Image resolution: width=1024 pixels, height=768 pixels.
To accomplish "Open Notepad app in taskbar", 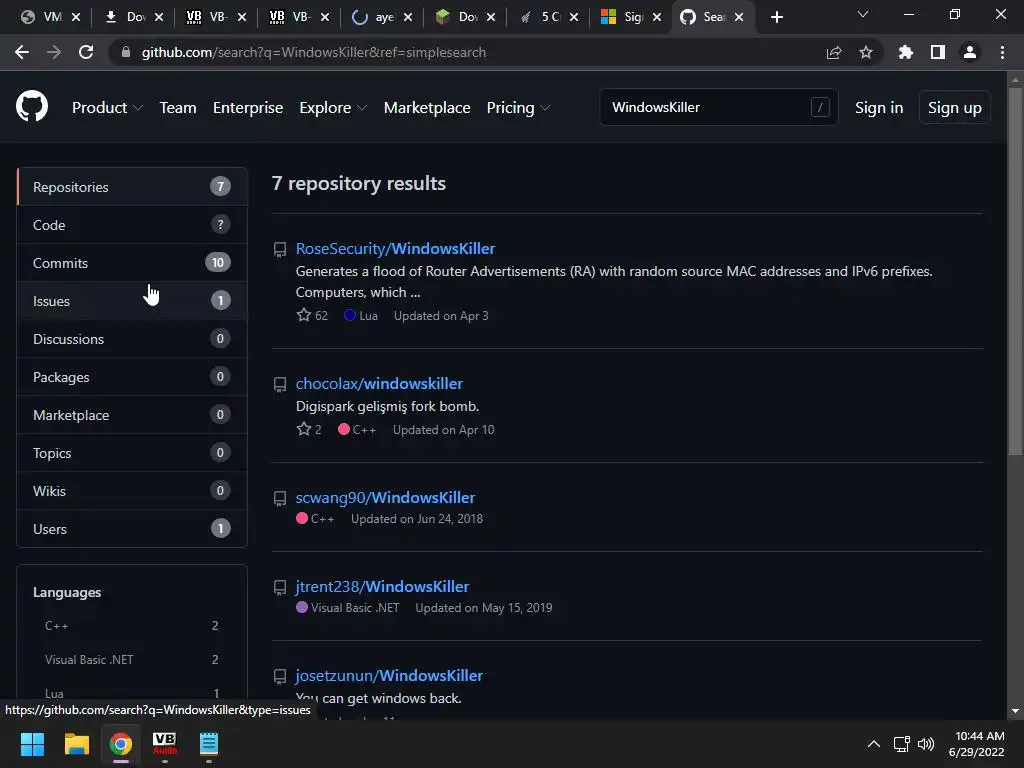I will coord(209,744).
